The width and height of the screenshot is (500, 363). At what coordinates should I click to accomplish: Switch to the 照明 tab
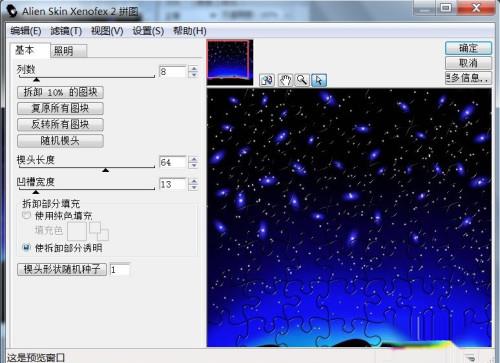(68, 51)
